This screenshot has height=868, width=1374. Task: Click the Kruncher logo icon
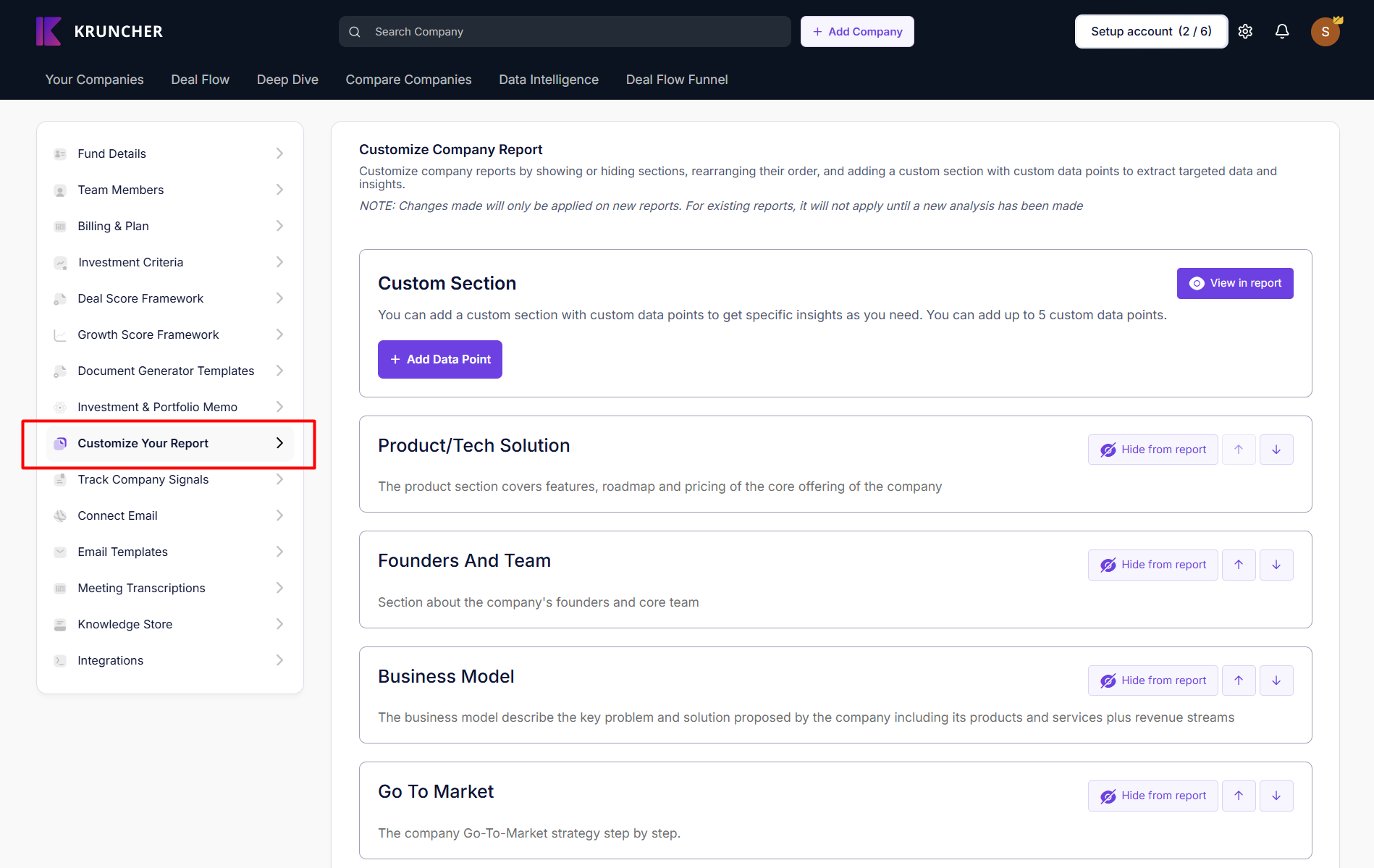tap(49, 31)
